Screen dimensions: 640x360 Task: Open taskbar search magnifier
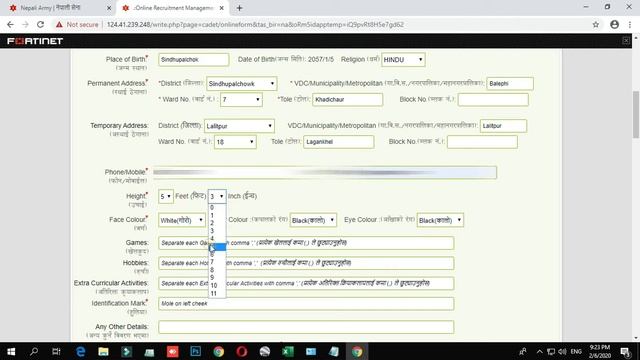(x=34, y=351)
